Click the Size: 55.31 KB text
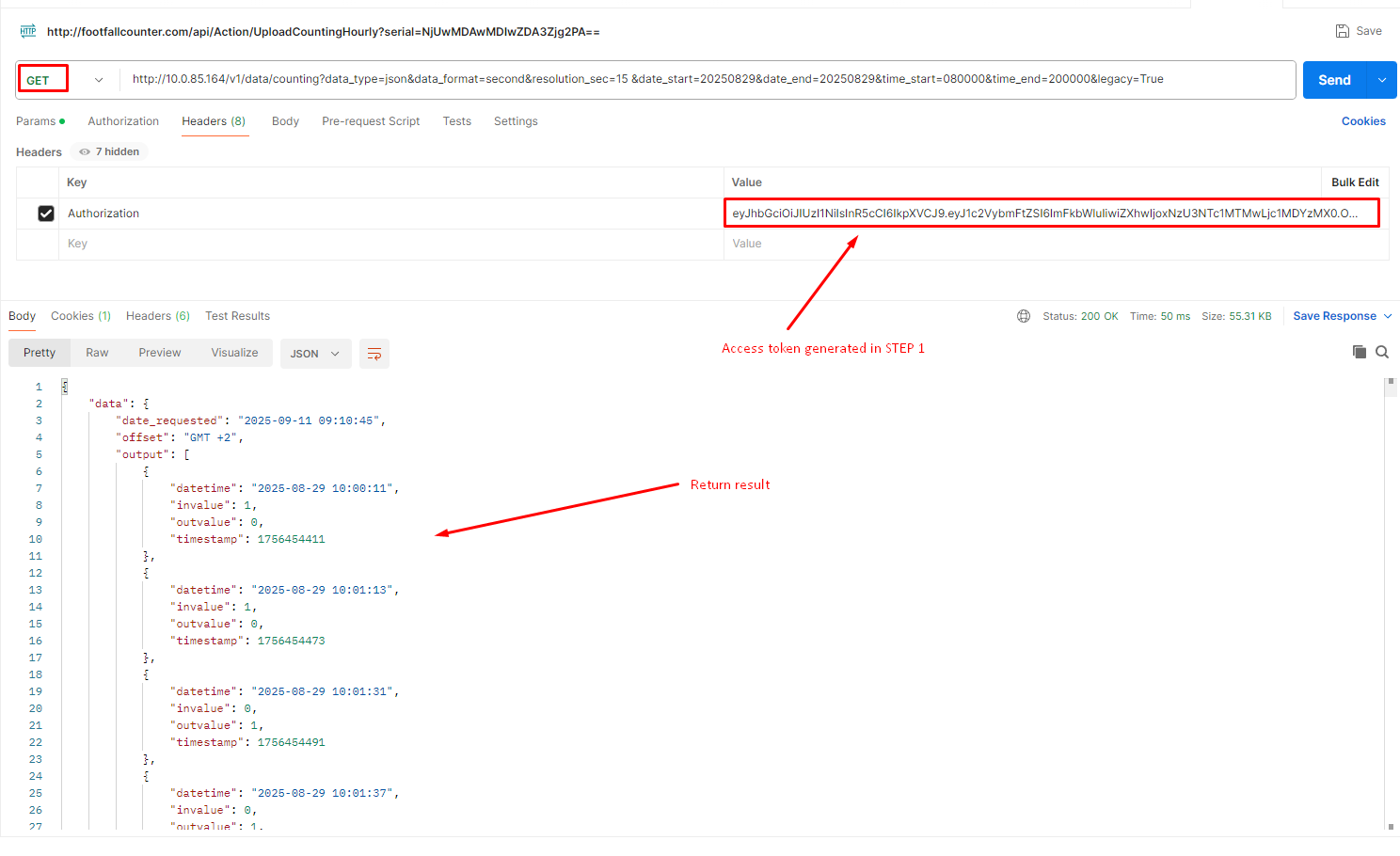This screenshot has height=856, width=1400. (1236, 316)
